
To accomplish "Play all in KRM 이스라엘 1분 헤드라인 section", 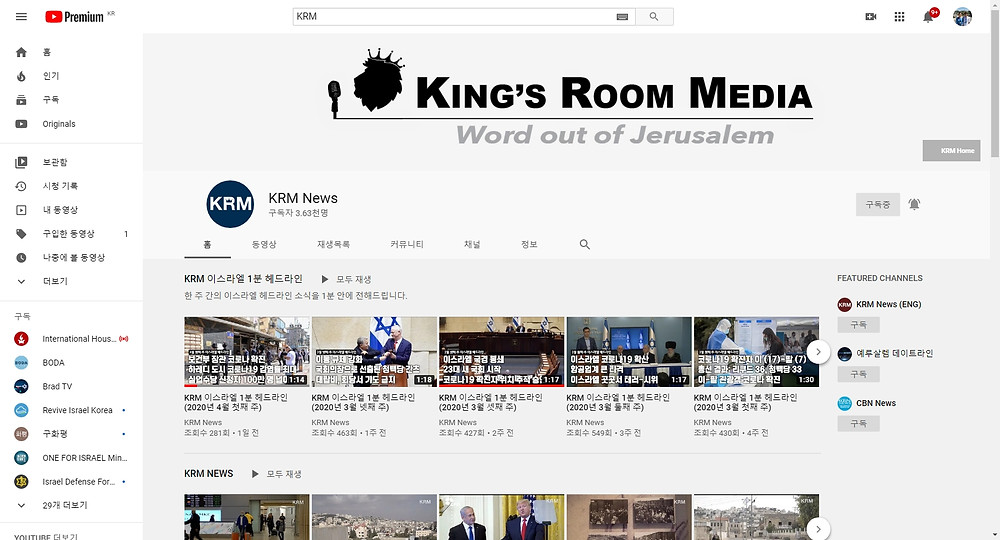I will click(x=346, y=279).
